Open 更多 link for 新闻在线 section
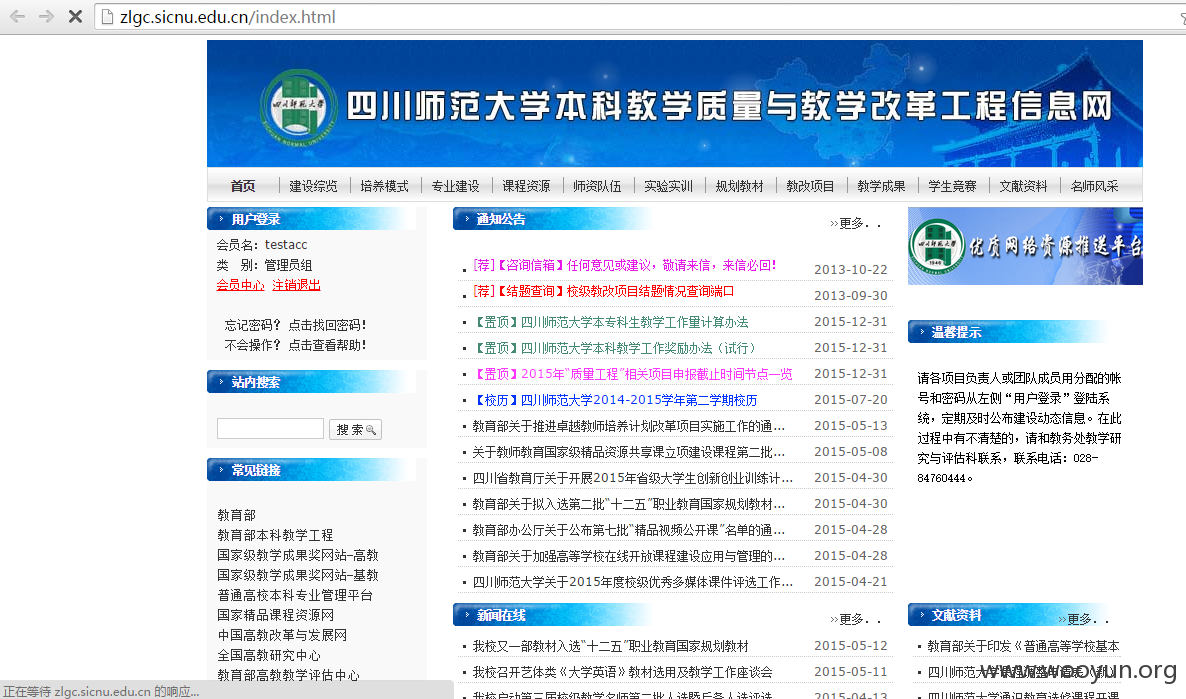This screenshot has height=699, width=1186. coord(855,619)
